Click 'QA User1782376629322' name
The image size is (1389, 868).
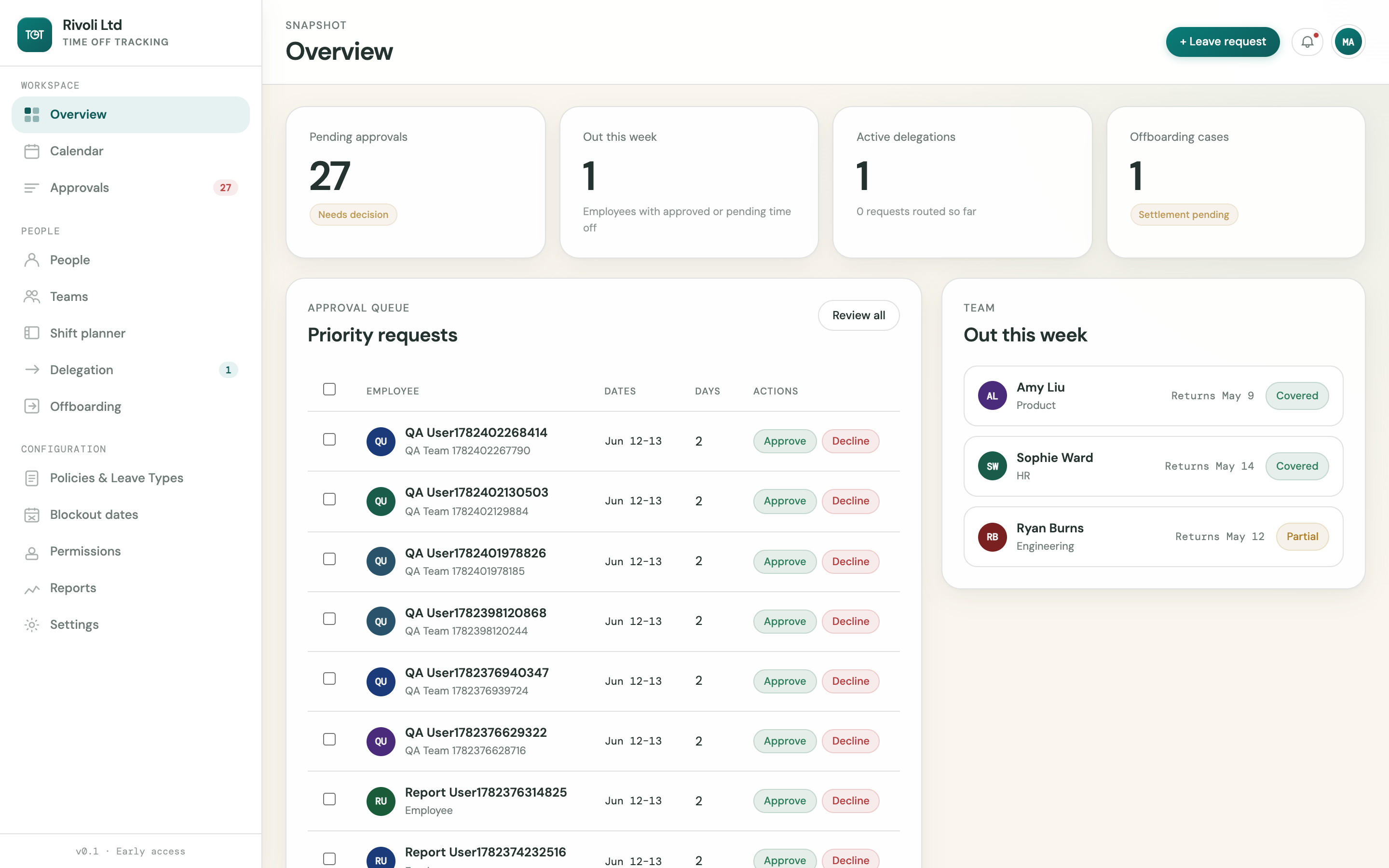coord(476,732)
